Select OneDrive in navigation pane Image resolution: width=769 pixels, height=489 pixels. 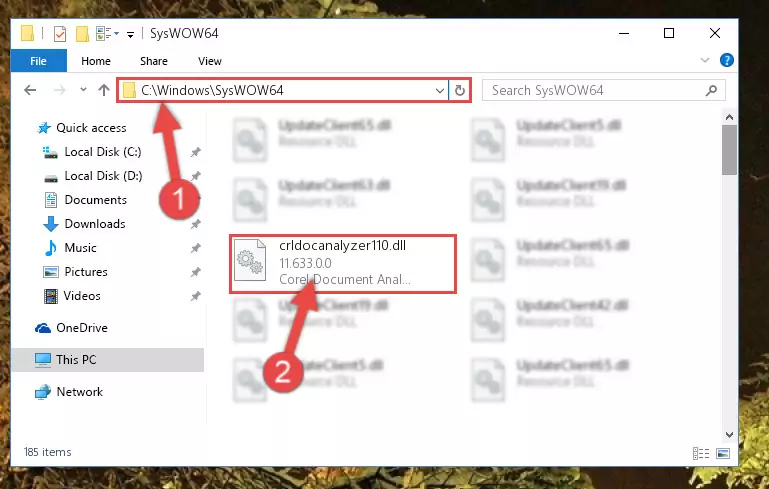tap(81, 328)
